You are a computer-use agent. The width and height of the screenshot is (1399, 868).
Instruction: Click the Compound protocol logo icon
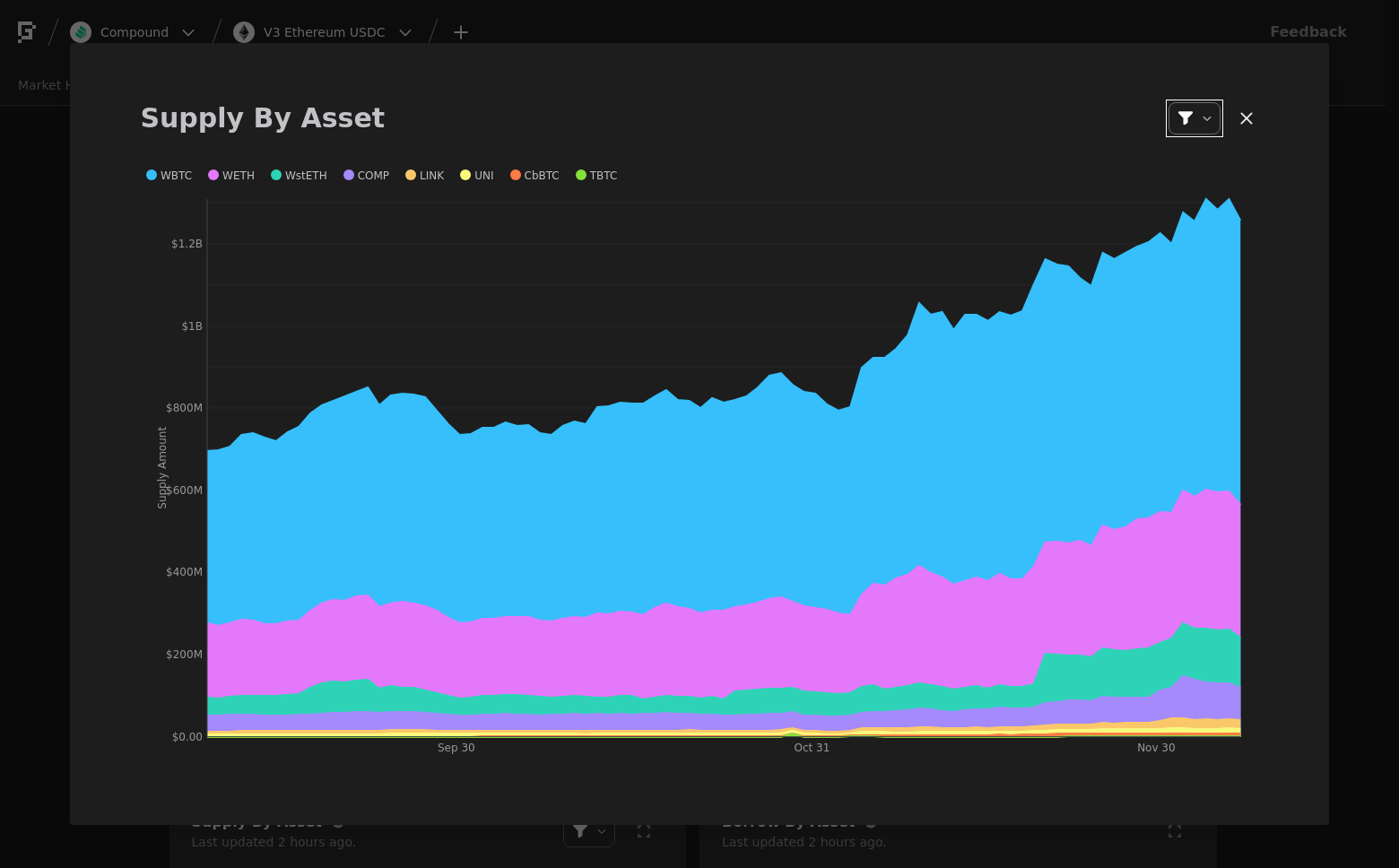click(81, 32)
